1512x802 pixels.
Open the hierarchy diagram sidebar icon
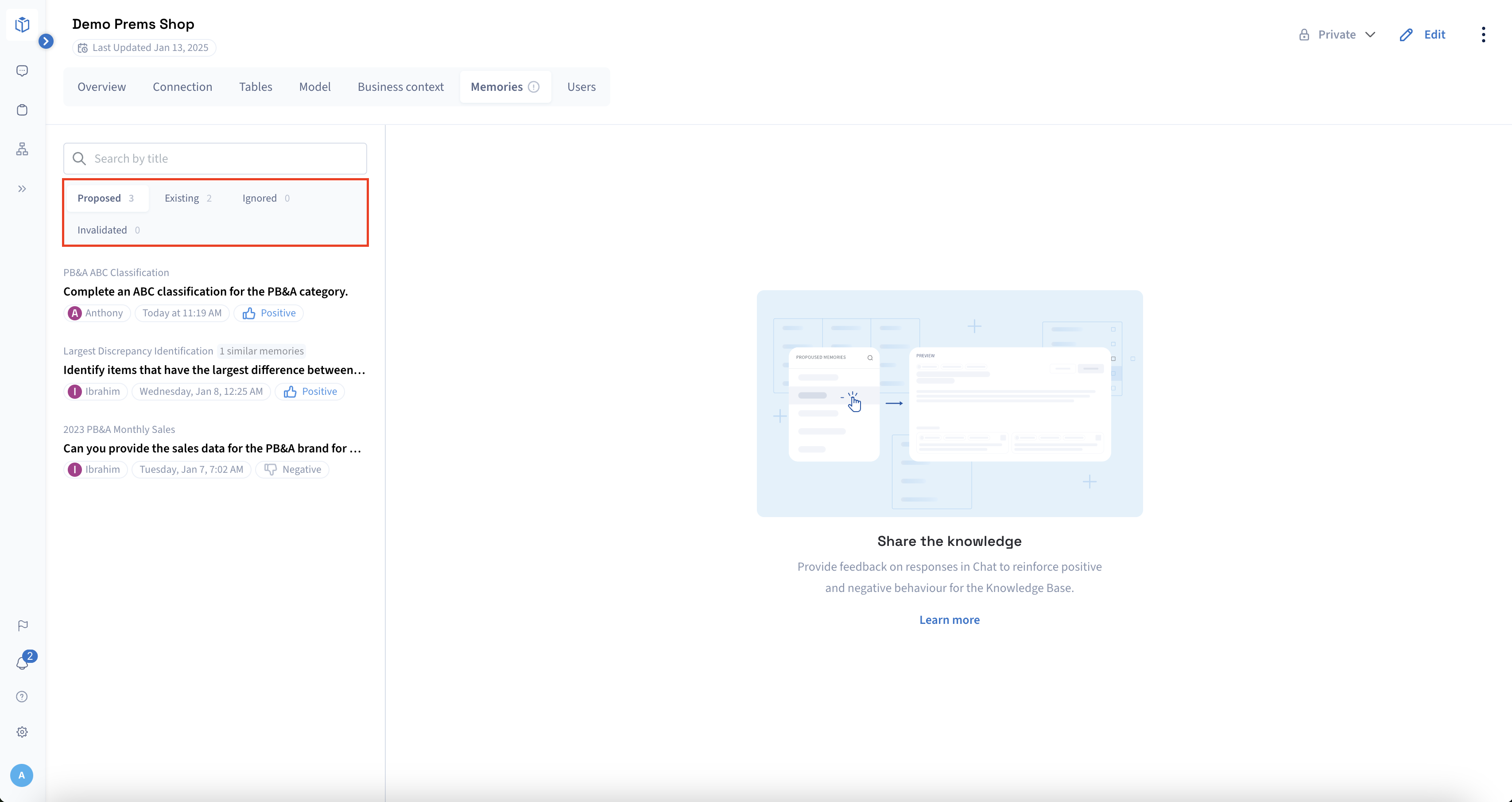click(22, 149)
